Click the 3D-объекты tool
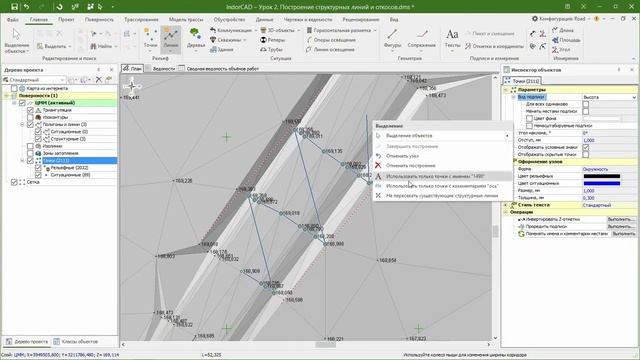 click(280, 30)
